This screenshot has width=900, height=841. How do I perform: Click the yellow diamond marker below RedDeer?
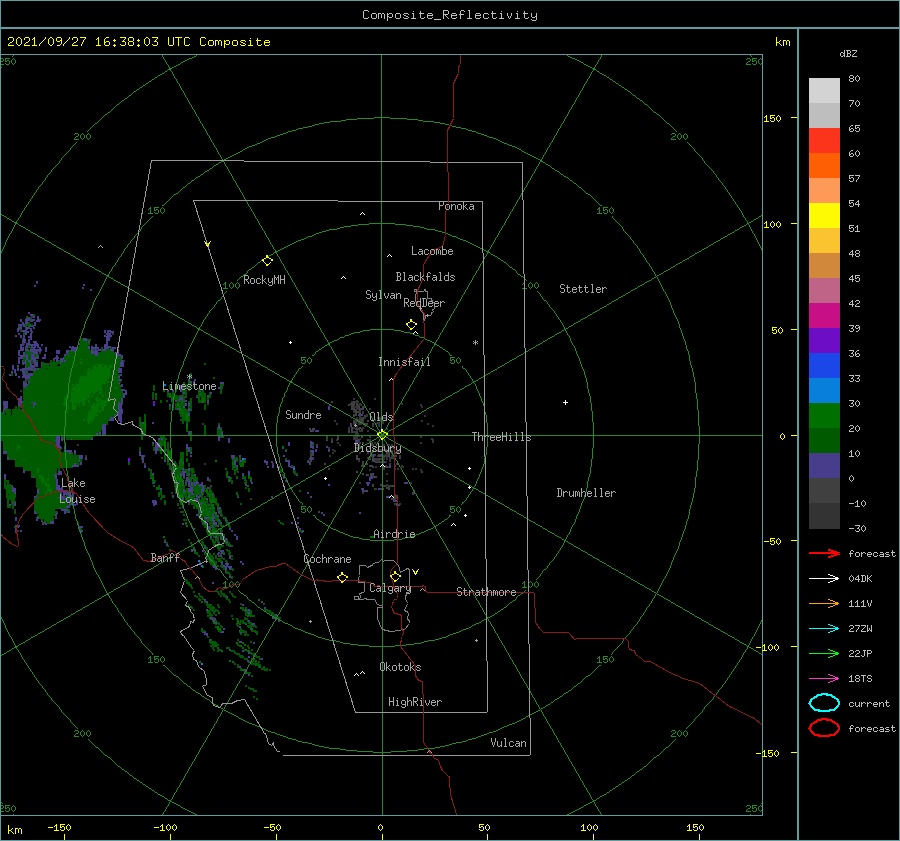[x=411, y=325]
